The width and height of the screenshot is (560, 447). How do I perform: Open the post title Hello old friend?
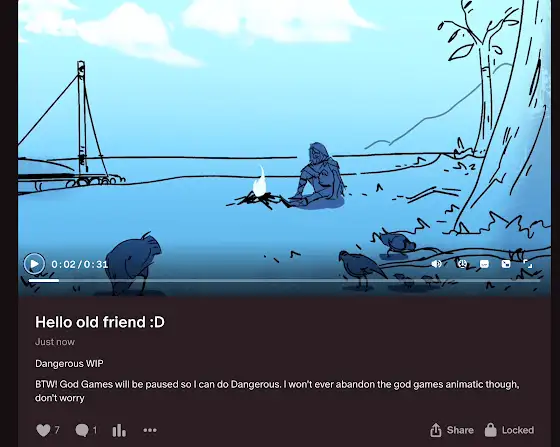(100, 322)
